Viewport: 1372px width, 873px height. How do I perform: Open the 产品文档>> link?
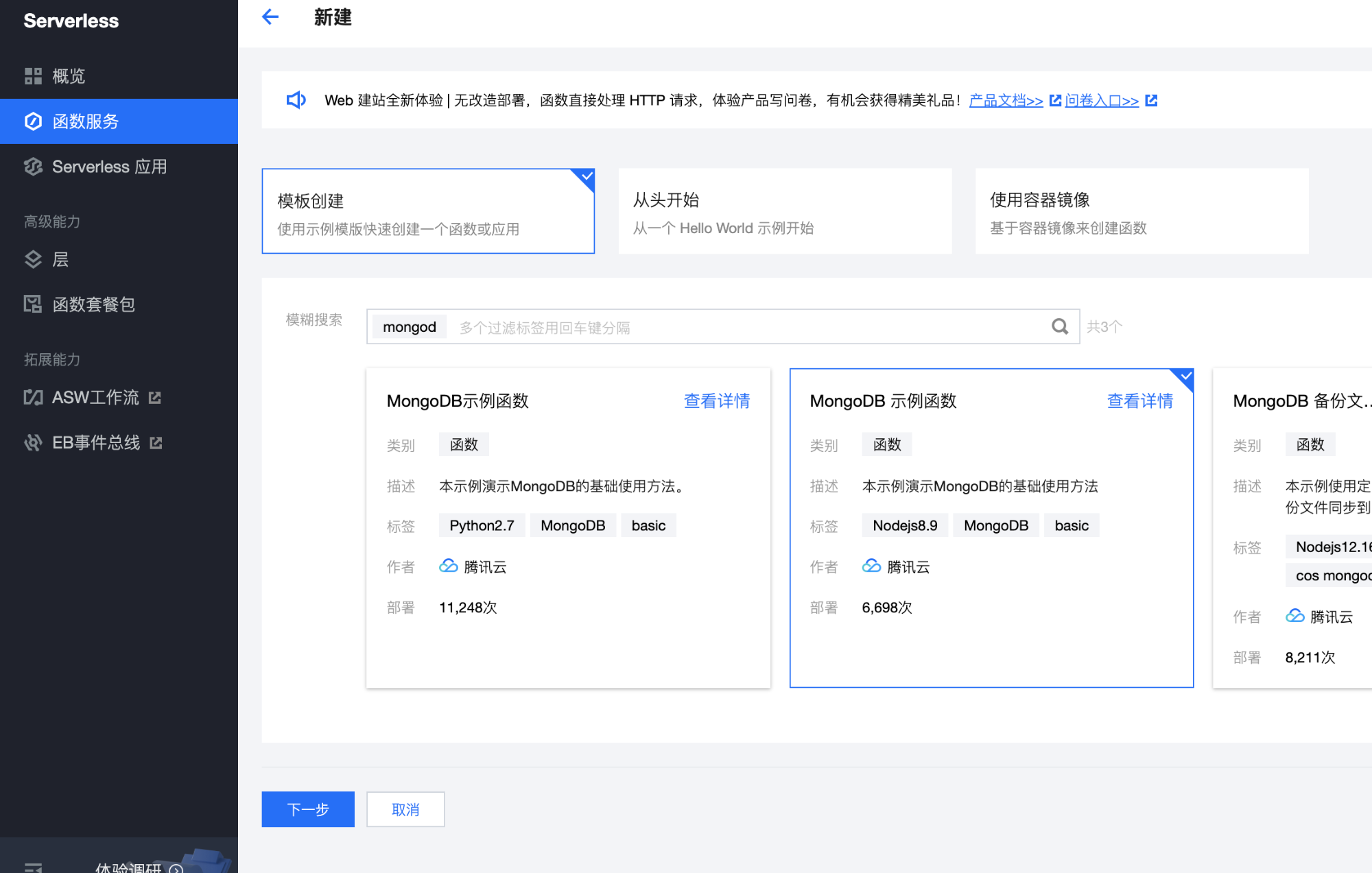click(x=1006, y=101)
